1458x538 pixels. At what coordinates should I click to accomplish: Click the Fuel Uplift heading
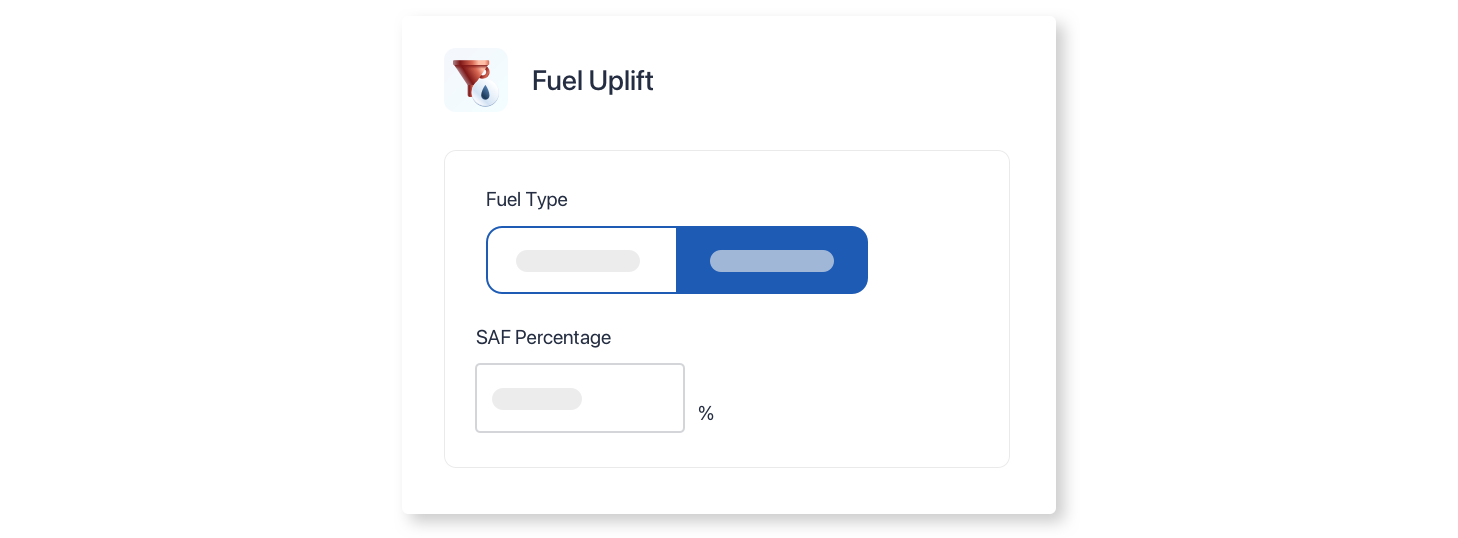click(x=593, y=81)
